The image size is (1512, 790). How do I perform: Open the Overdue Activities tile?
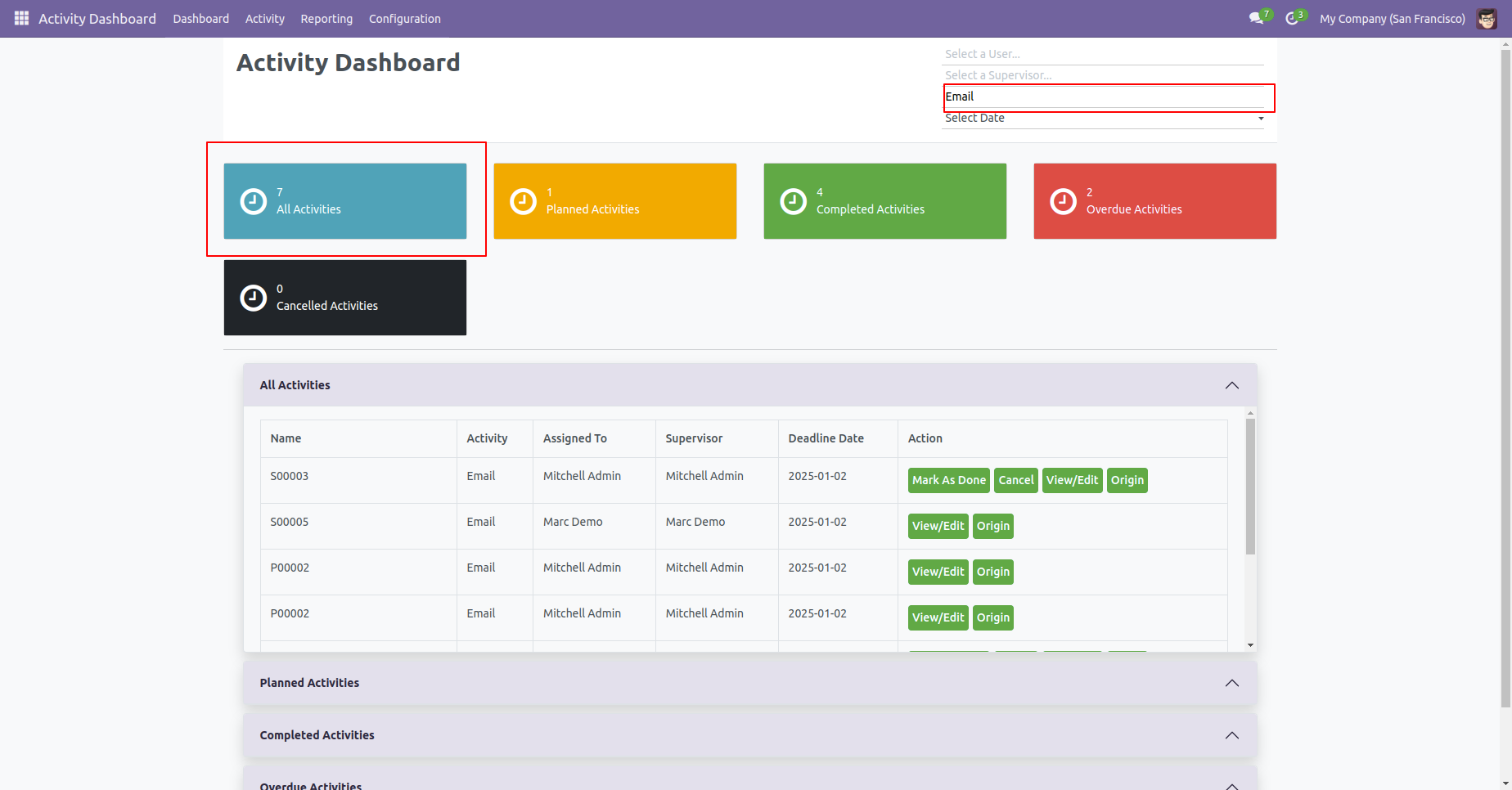(x=1155, y=201)
